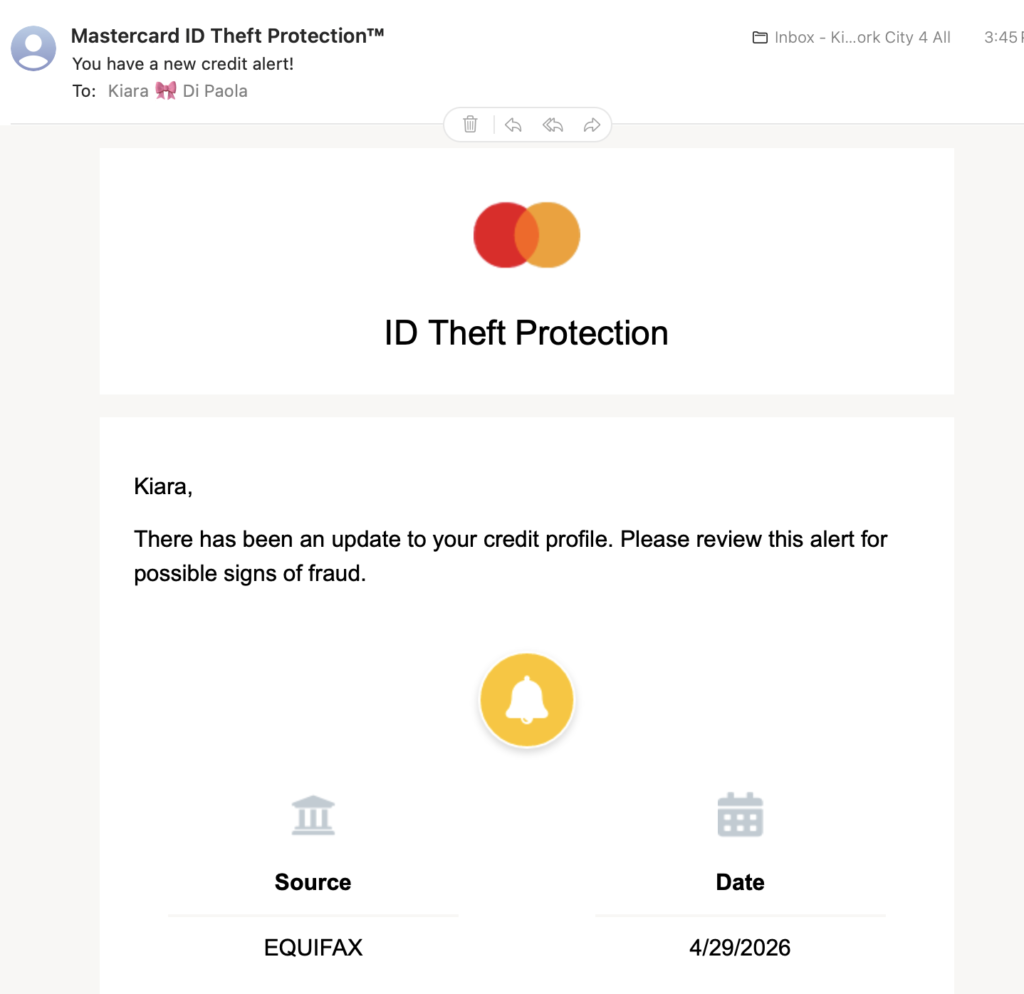
Task: Click the EQUIFAX source value
Action: 313,948
